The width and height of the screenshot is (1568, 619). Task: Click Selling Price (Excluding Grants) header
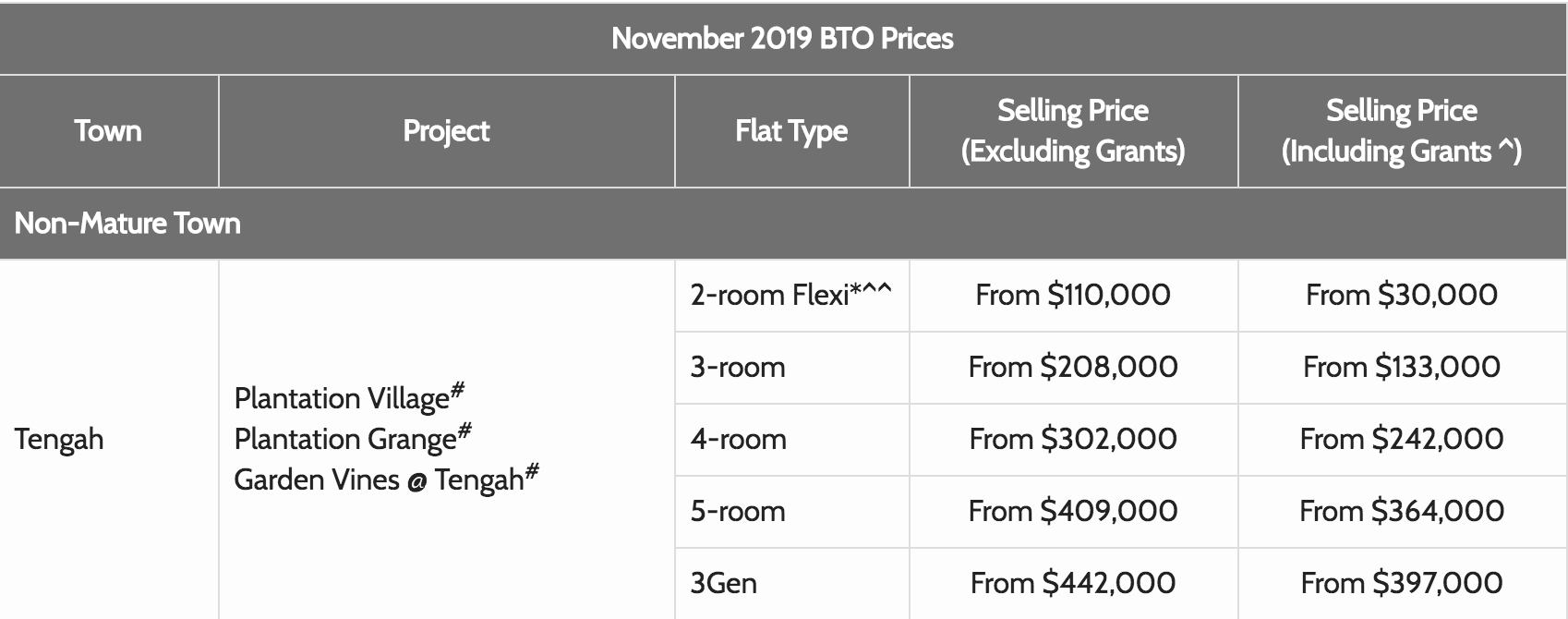[x=1073, y=130]
